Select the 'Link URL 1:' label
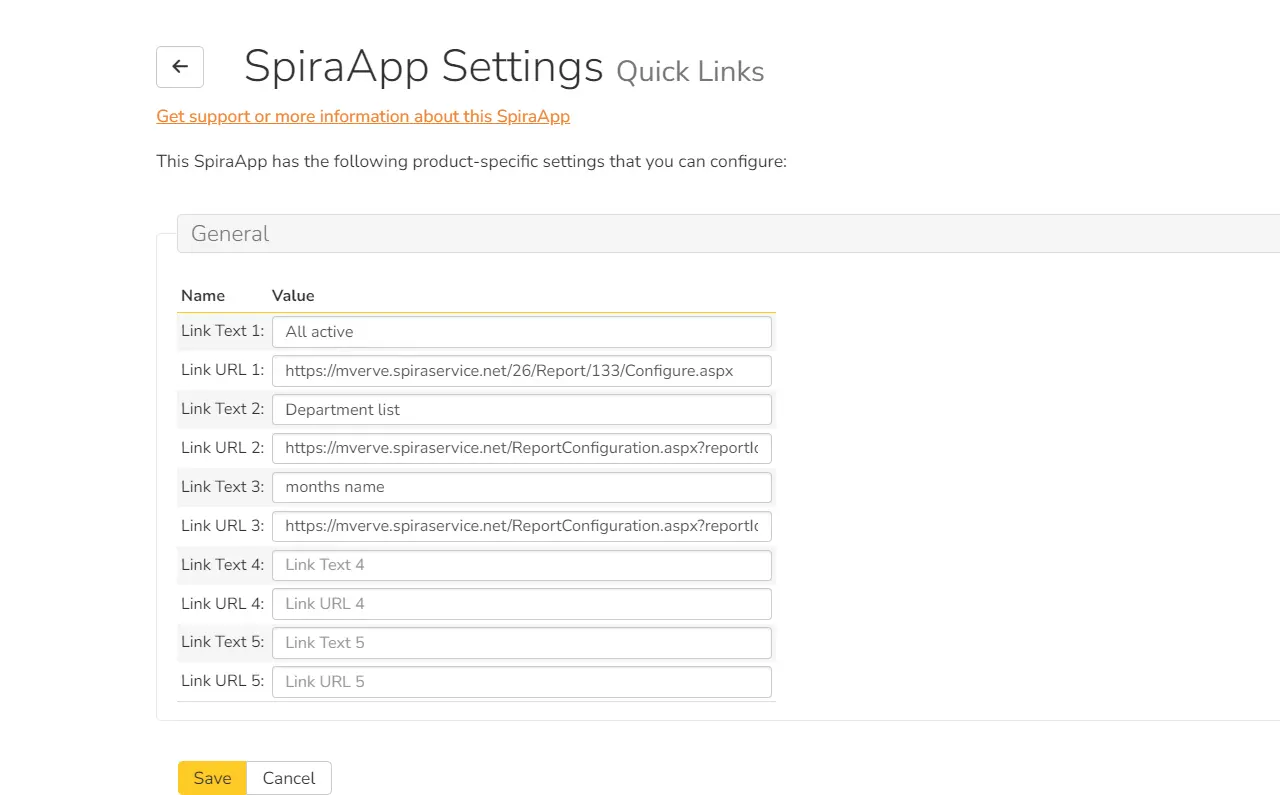Image resolution: width=1280 pixels, height=795 pixels. (x=222, y=370)
